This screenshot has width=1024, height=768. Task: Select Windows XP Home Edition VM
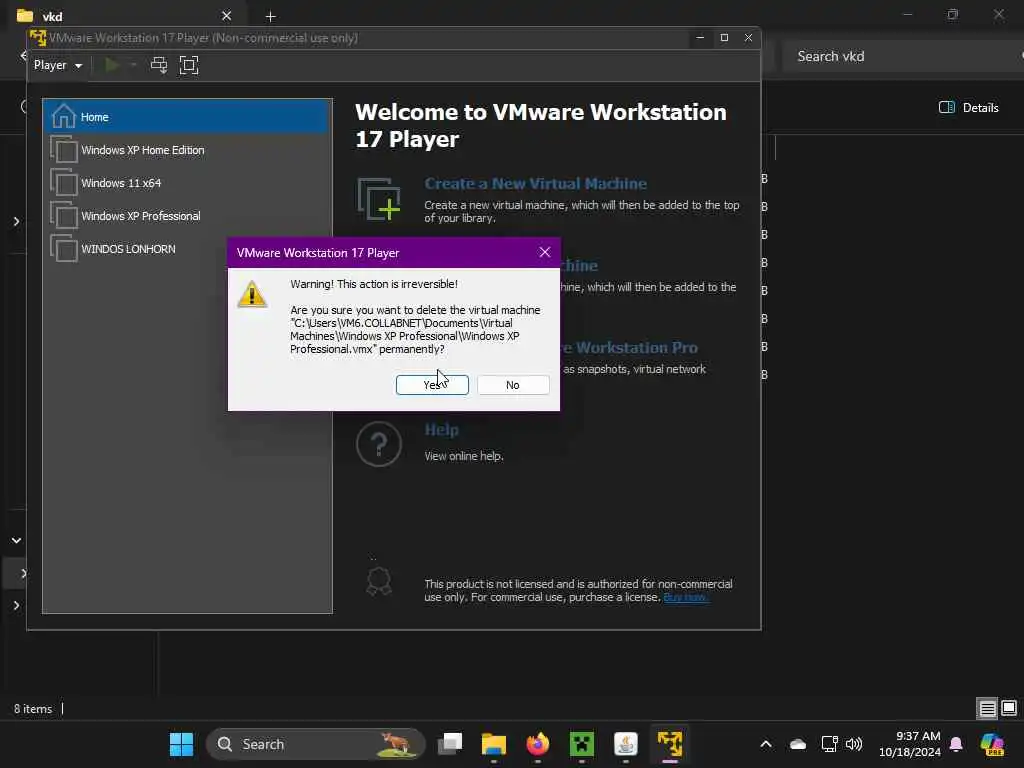coord(187,150)
